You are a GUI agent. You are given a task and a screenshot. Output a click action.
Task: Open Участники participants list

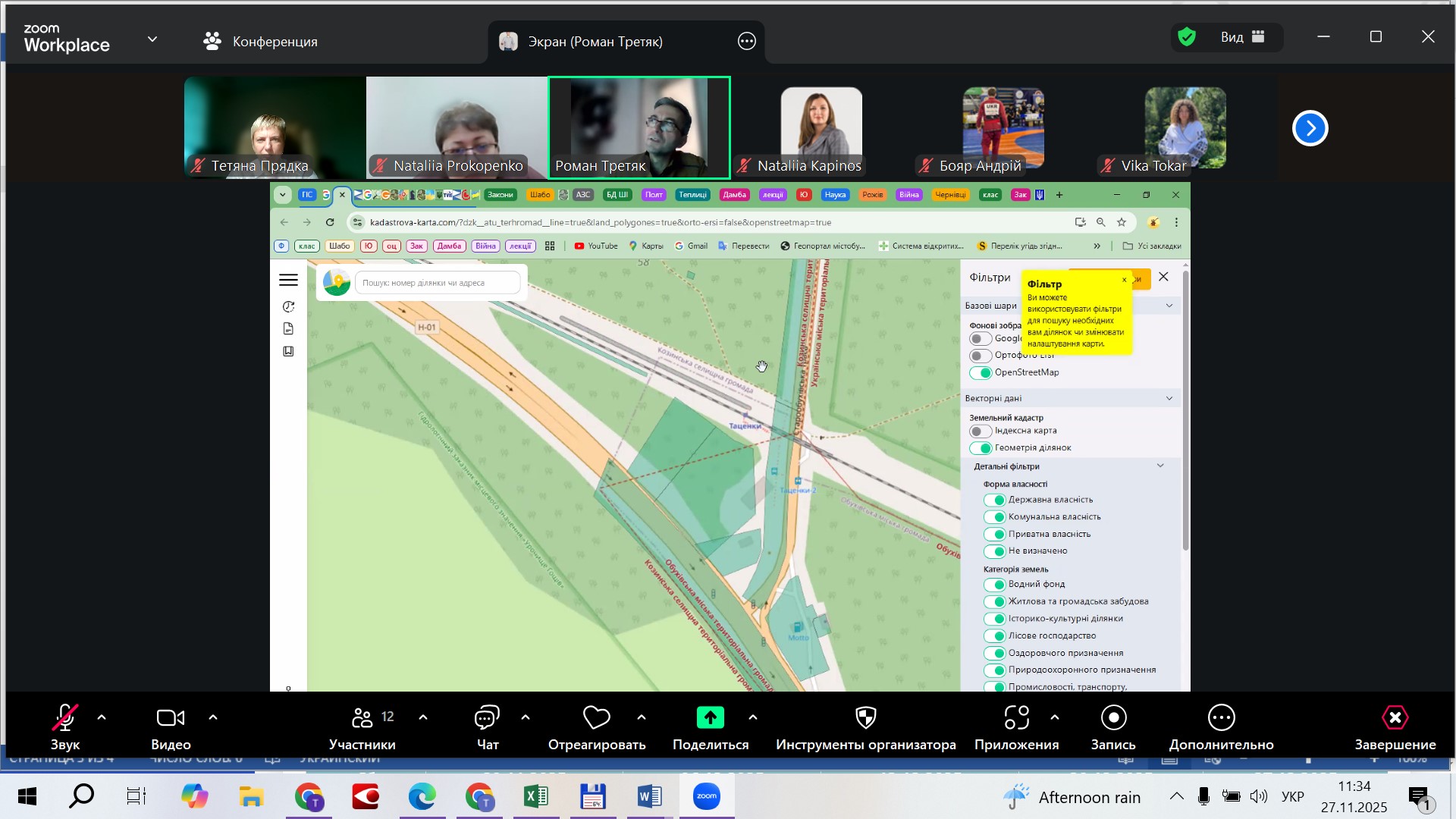(x=362, y=718)
